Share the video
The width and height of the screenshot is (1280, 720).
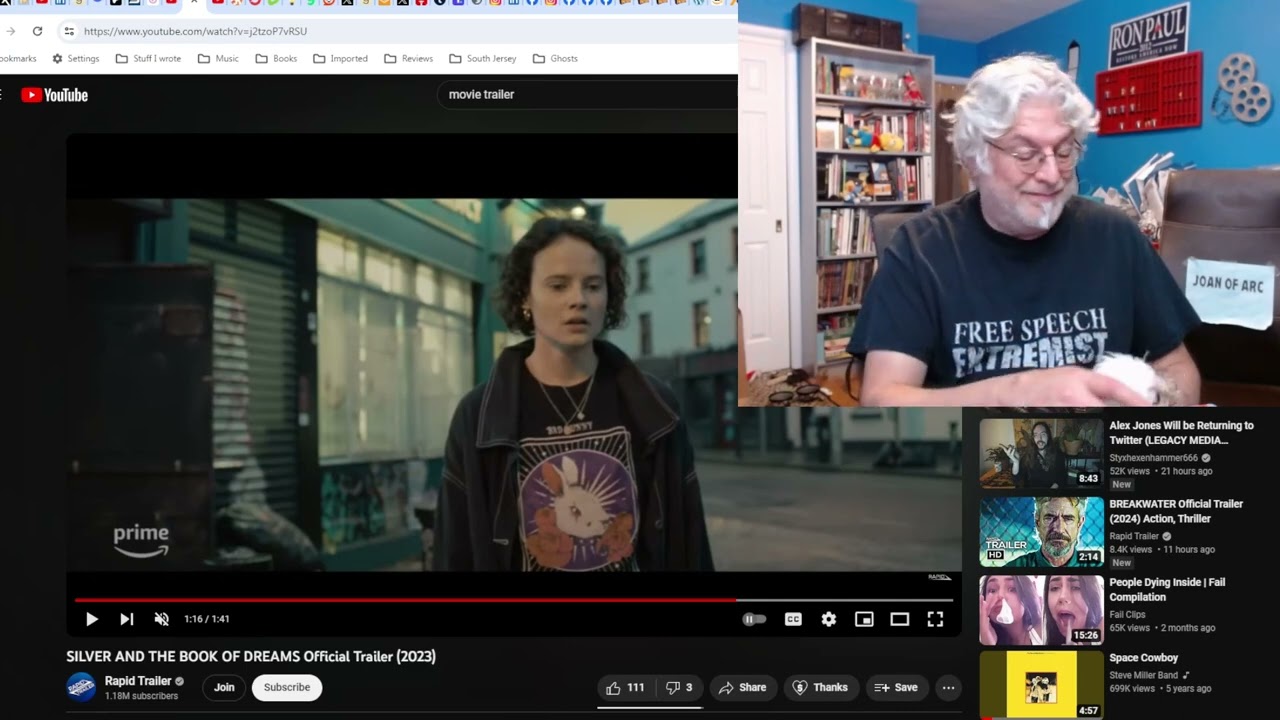pyautogui.click(x=742, y=687)
